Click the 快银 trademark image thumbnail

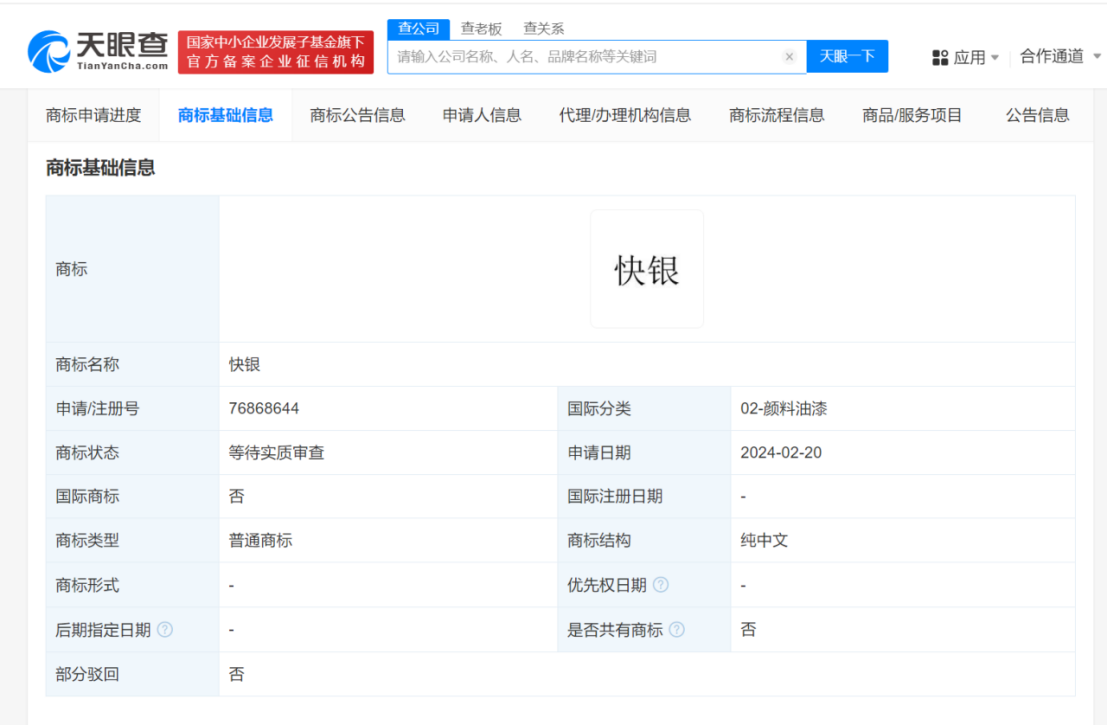pyautogui.click(x=647, y=269)
